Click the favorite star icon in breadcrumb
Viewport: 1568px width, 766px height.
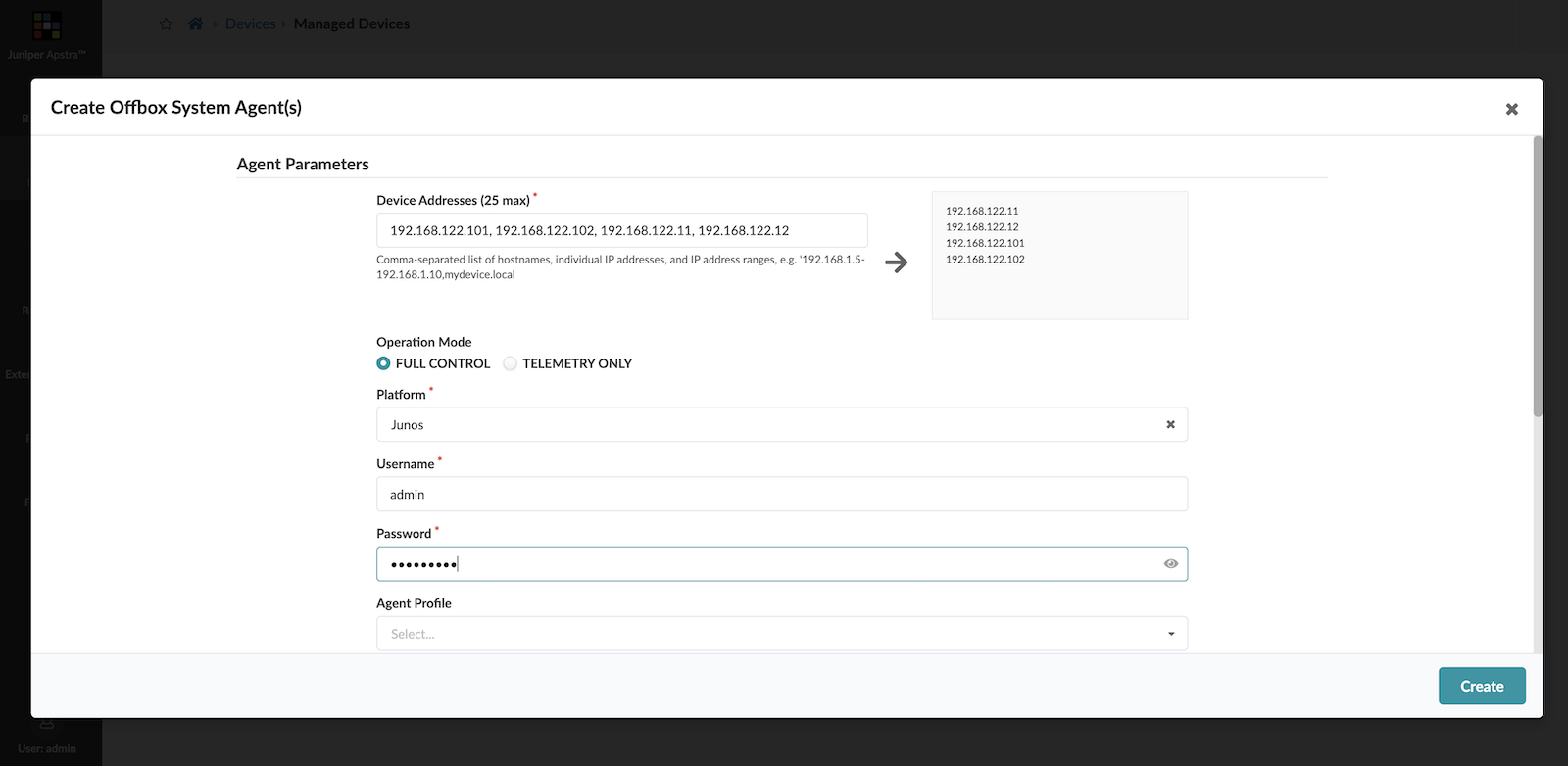coord(166,24)
